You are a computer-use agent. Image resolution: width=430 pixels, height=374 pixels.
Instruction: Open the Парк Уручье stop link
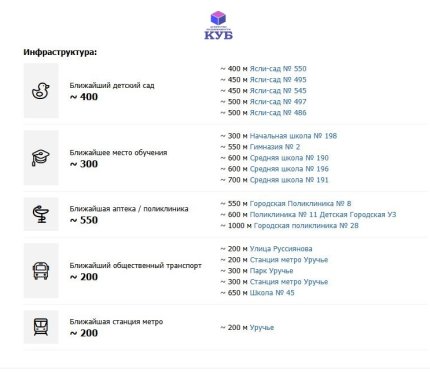pyautogui.click(x=271, y=271)
